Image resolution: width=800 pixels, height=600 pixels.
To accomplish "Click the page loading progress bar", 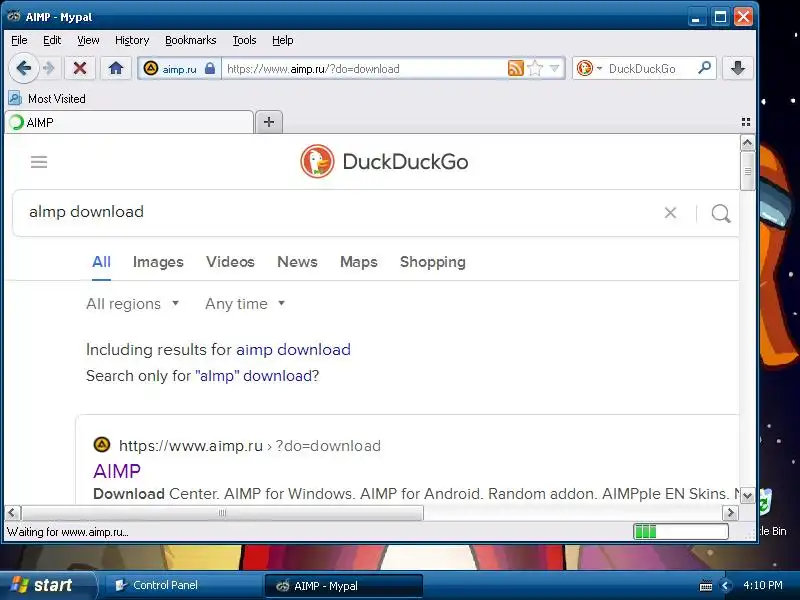I will pyautogui.click(x=681, y=532).
